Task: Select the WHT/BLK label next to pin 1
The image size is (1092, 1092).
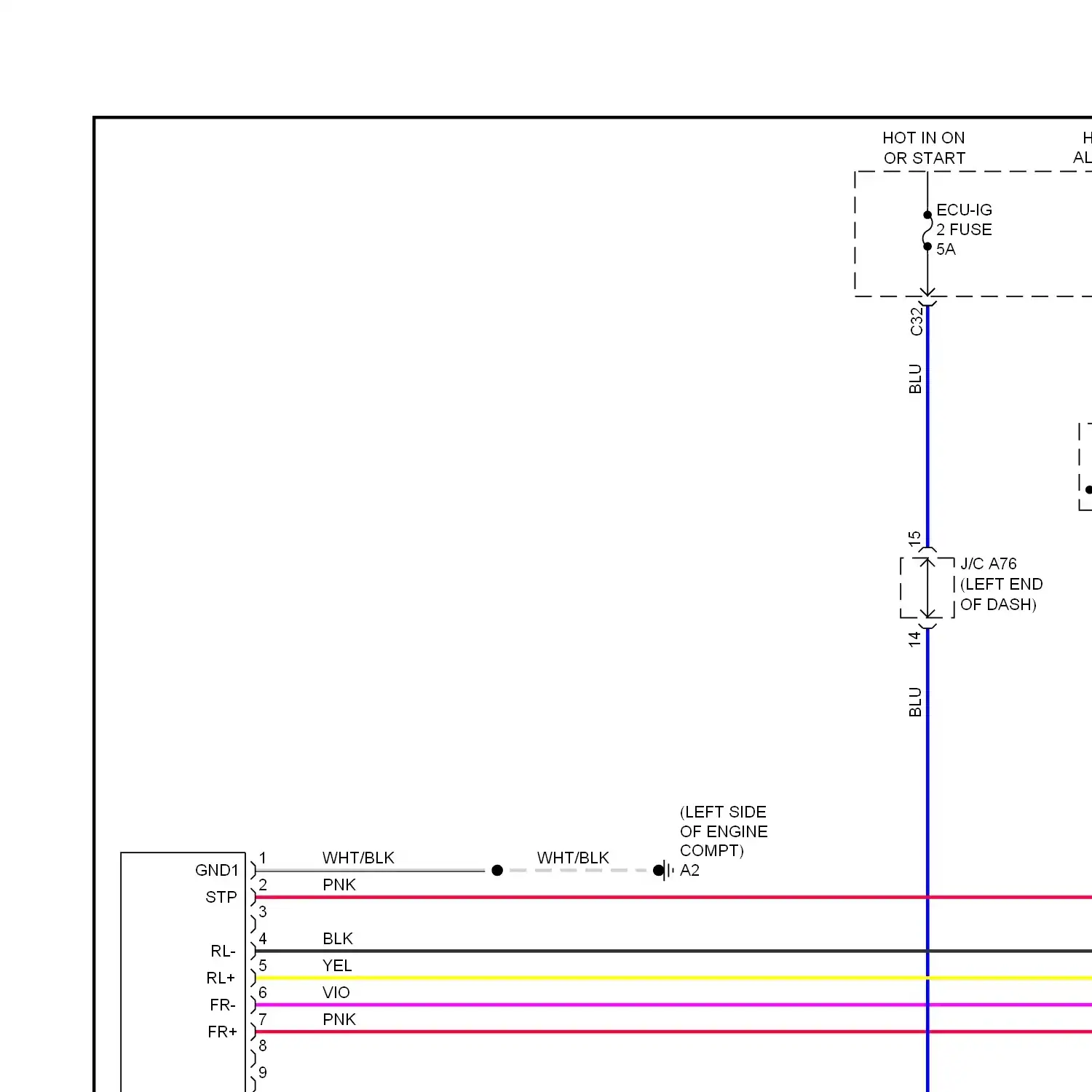Action: click(x=358, y=858)
